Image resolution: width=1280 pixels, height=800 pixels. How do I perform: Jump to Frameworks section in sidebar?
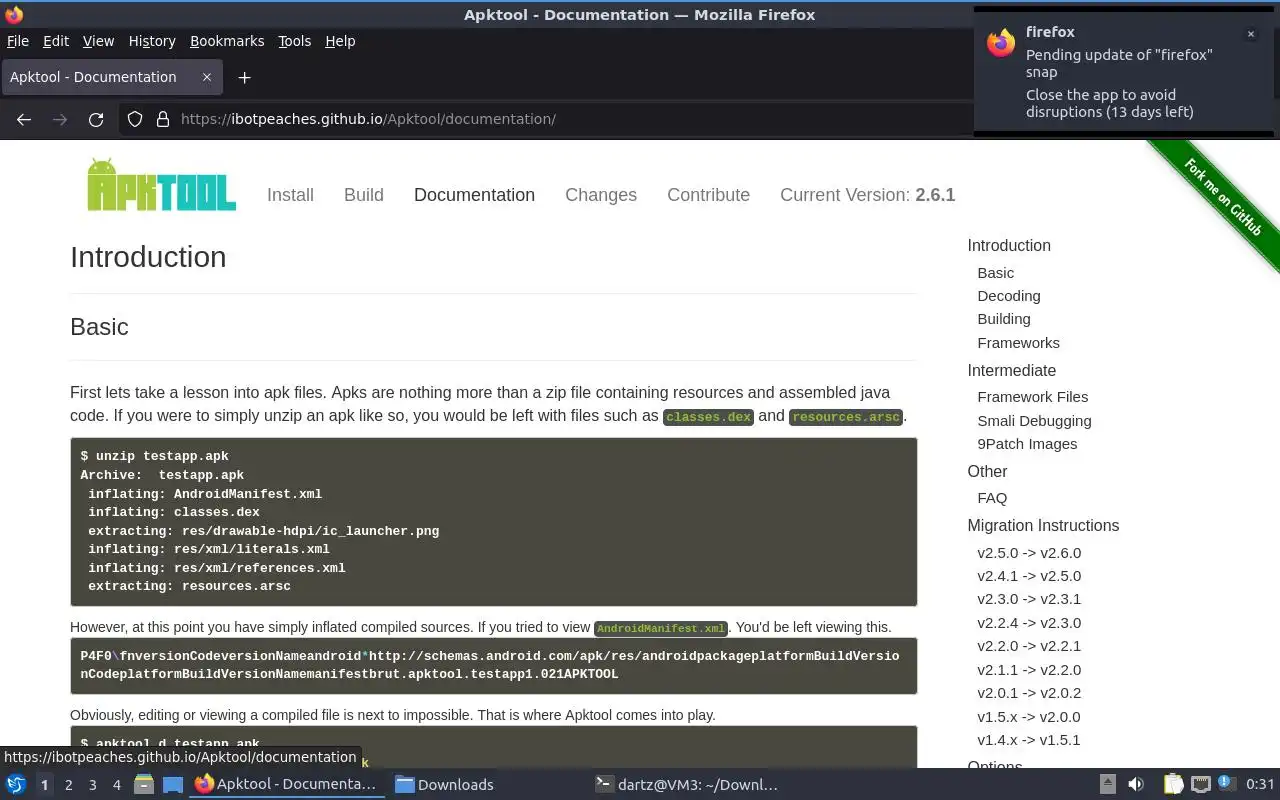tap(1018, 343)
